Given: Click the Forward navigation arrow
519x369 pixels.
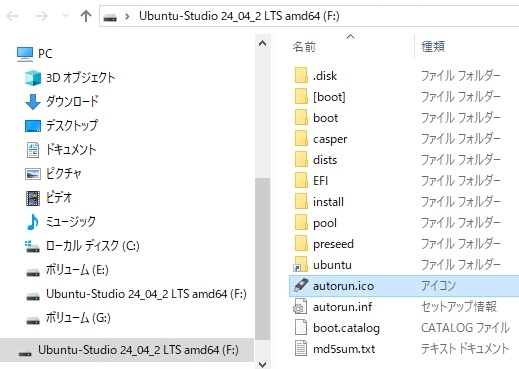Looking at the screenshot, I should 42,16.
